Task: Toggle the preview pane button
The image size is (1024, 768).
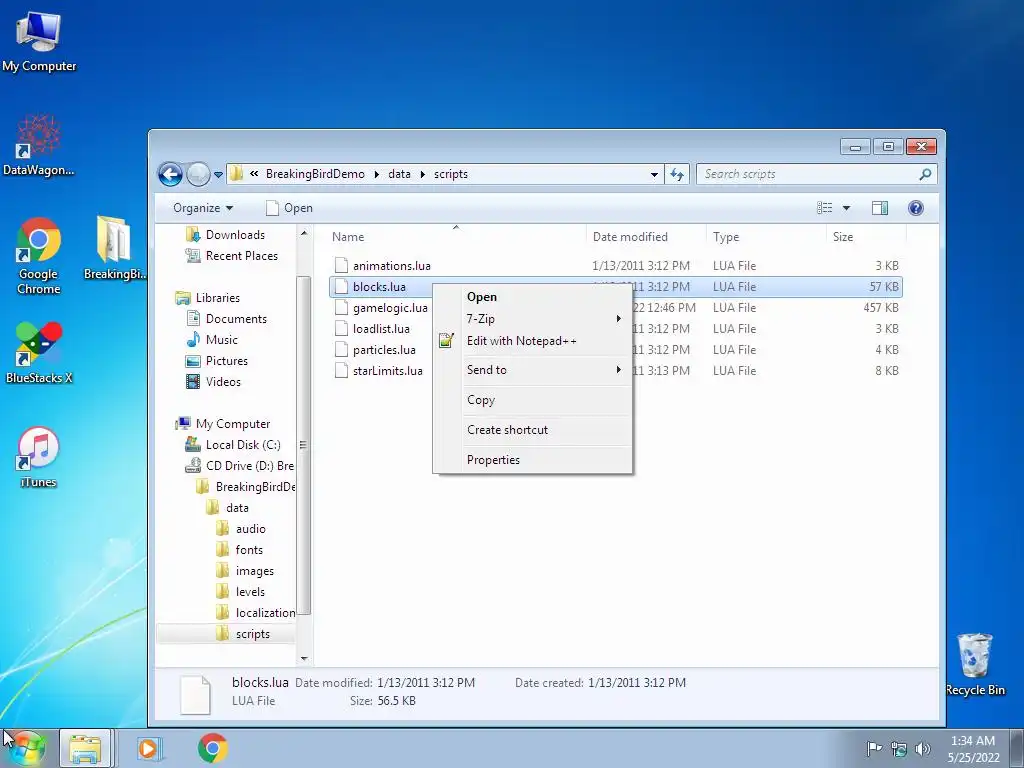Action: pyautogui.click(x=880, y=208)
